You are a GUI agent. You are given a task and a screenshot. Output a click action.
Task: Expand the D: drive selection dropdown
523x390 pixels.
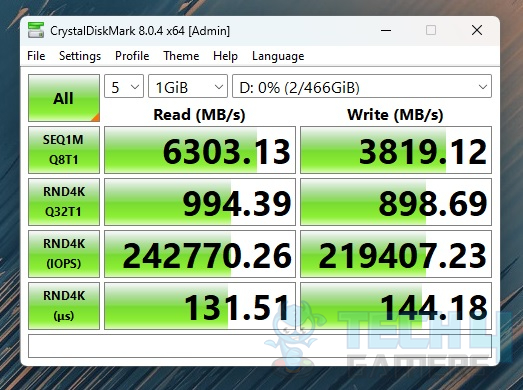(x=362, y=86)
